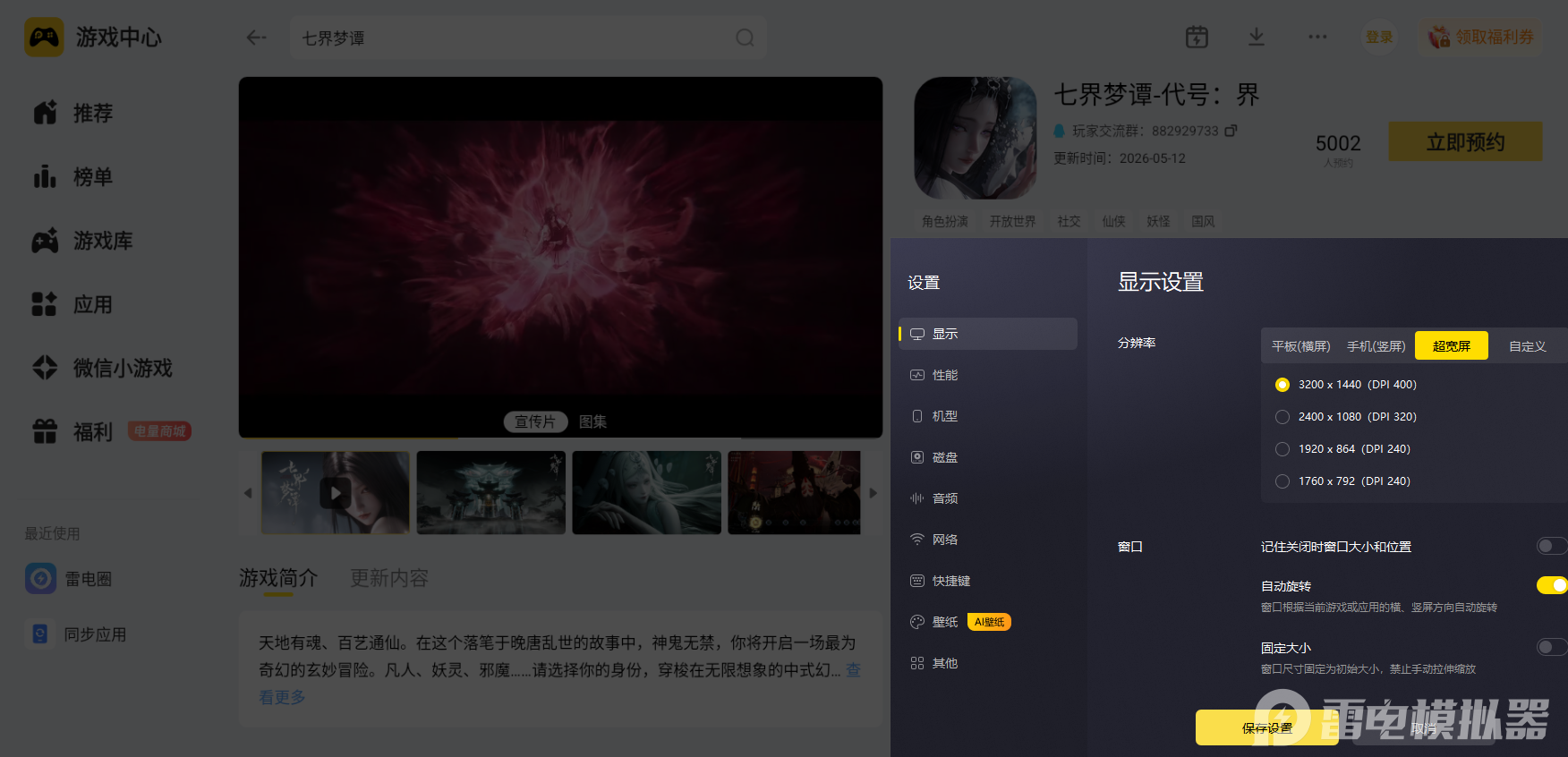Select 1760 x 792 resolution
Image resolution: width=1568 pixels, height=757 pixels.
(x=1283, y=481)
